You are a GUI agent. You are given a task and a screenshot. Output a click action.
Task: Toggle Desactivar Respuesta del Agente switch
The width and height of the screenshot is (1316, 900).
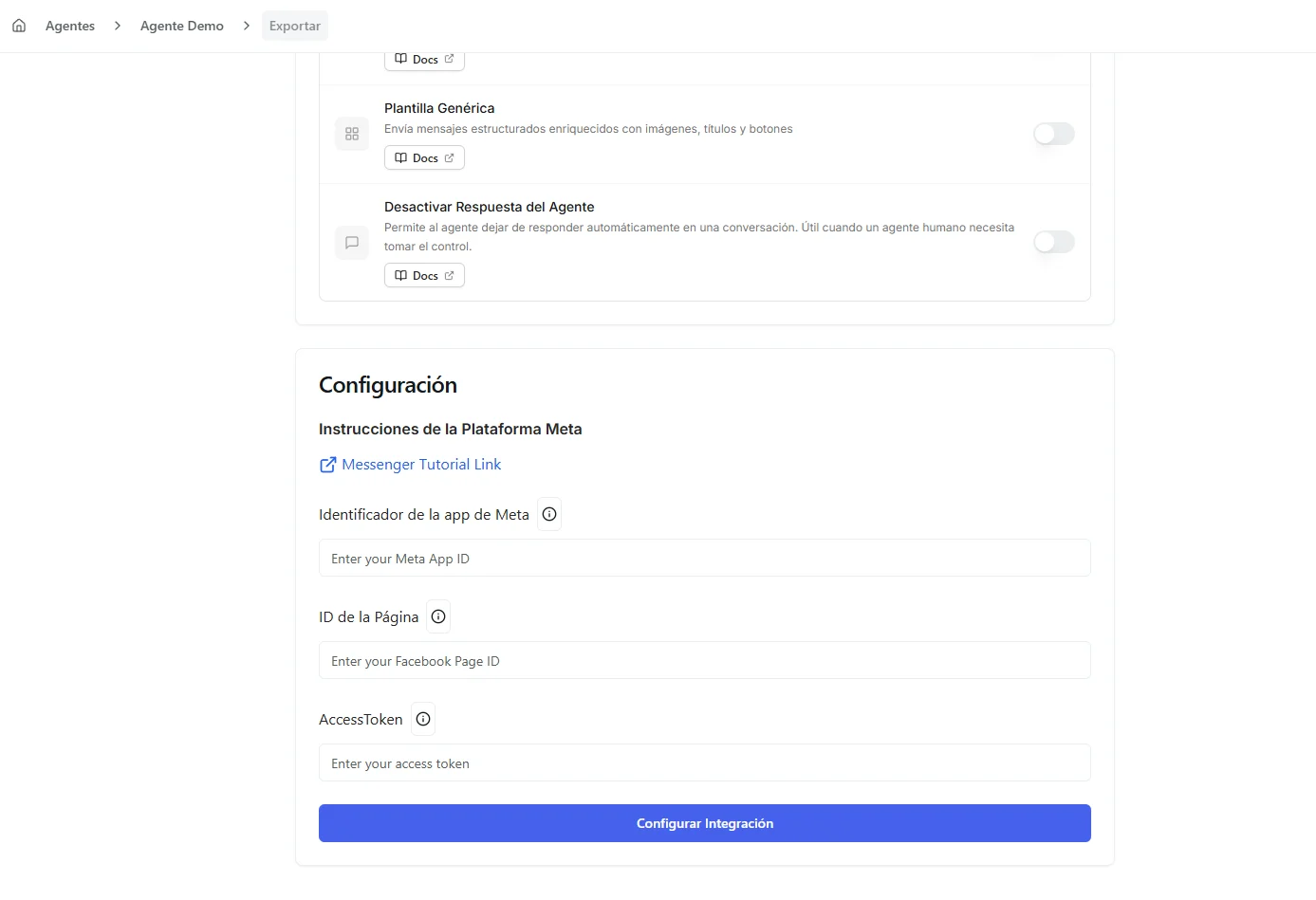click(1054, 242)
